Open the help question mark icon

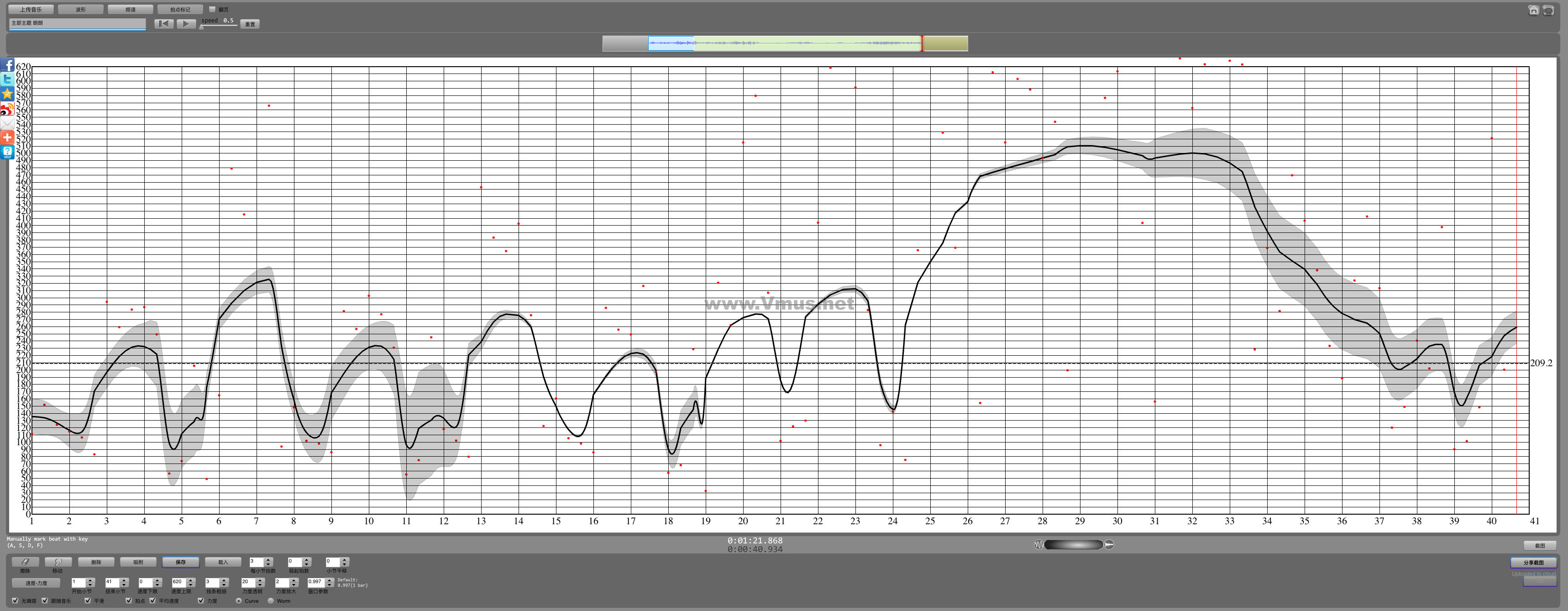pos(7,152)
